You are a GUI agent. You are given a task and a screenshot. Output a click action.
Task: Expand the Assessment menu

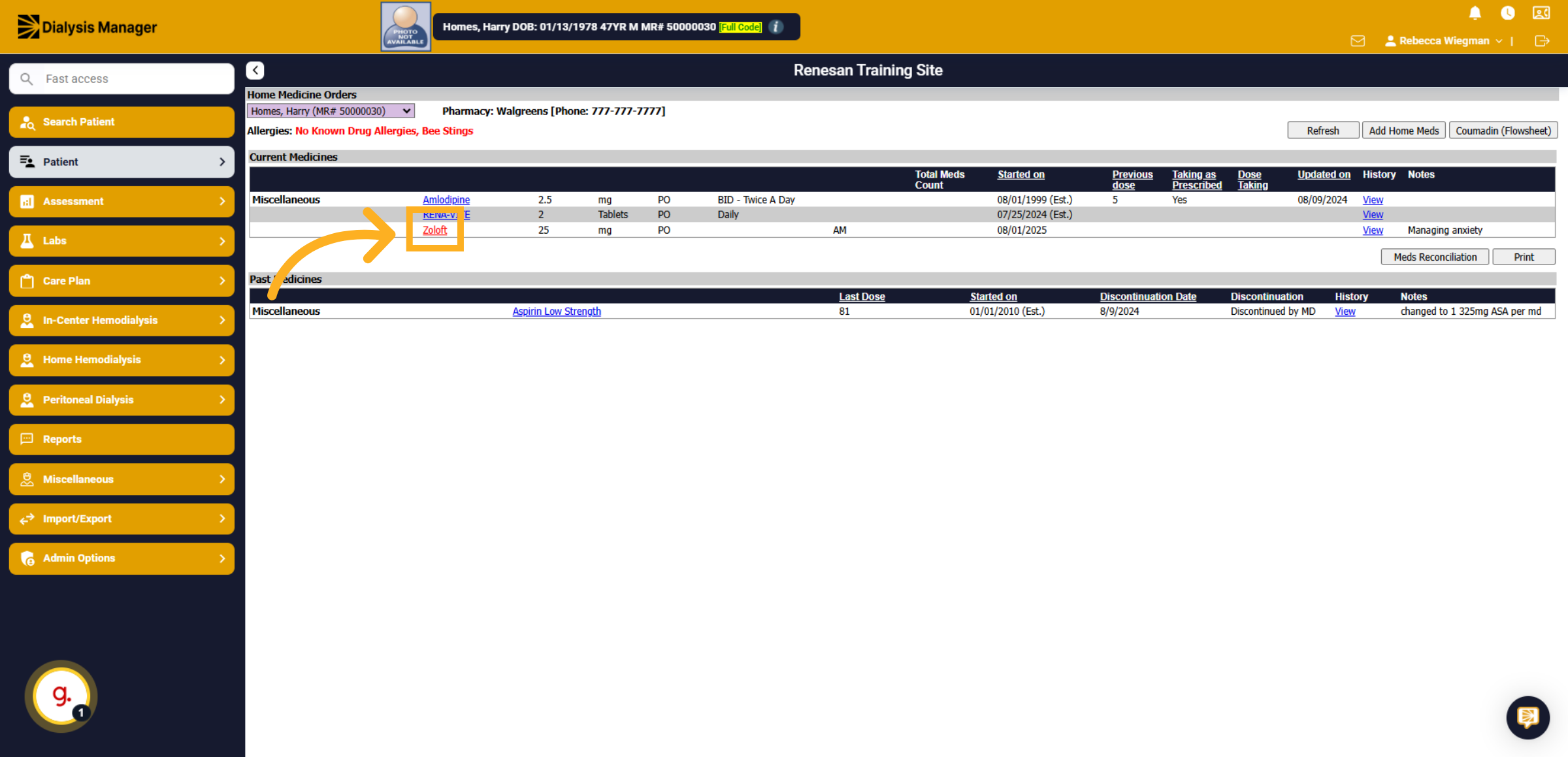(122, 201)
